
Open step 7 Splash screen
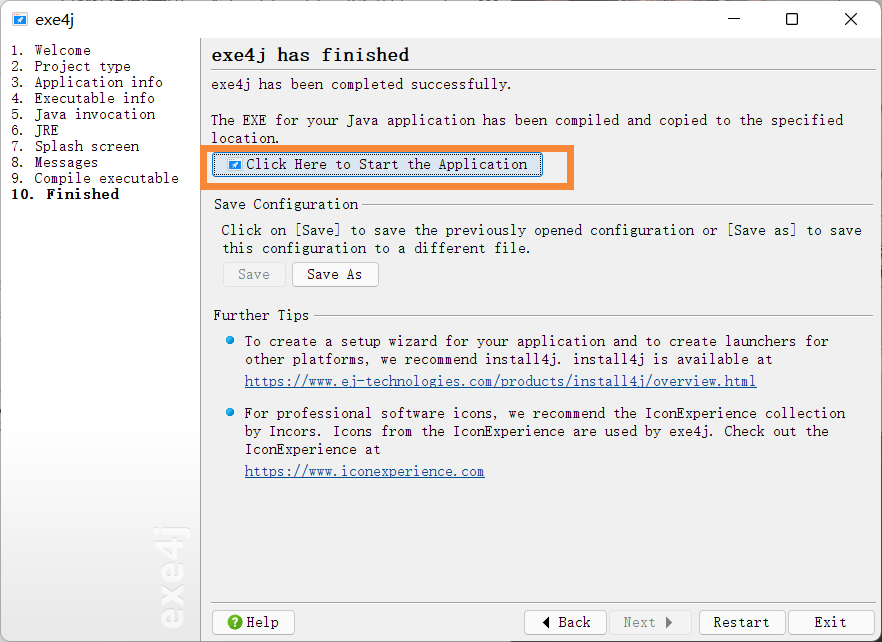pyautogui.click(x=75, y=146)
